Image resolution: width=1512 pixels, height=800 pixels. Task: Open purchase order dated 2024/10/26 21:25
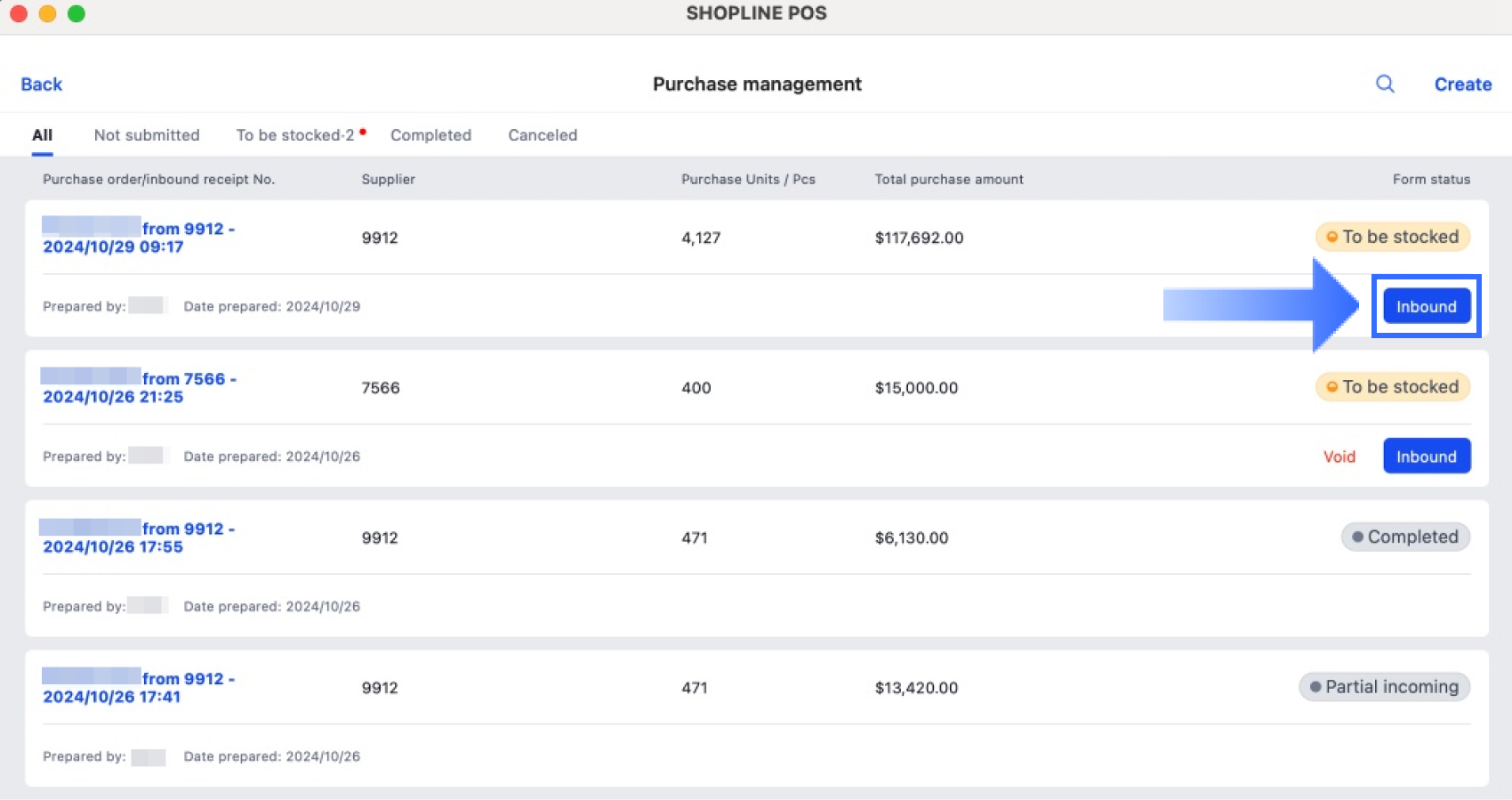(x=138, y=388)
